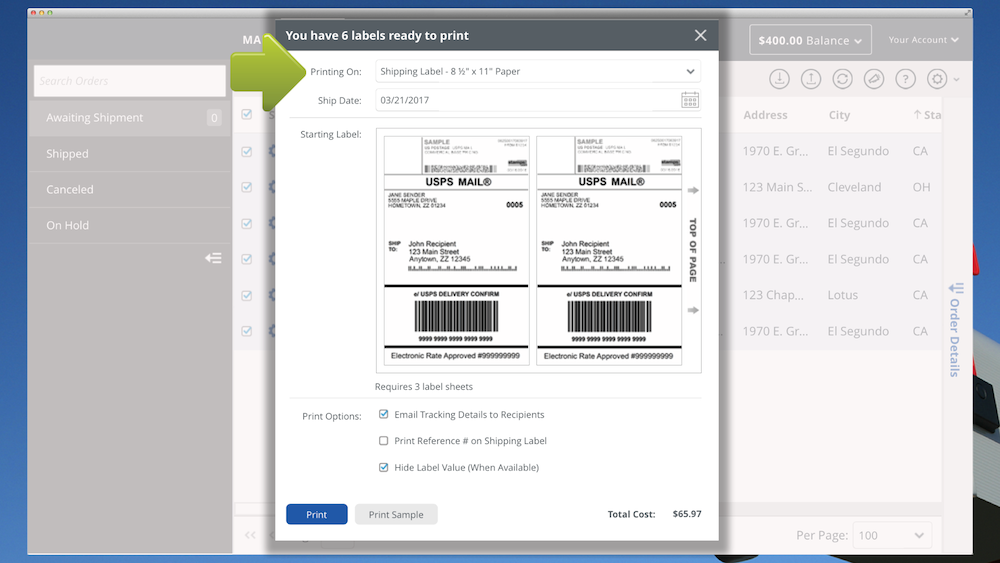1000x563 pixels.
Task: Open the Printing On paper type dropdown
Action: (538, 71)
